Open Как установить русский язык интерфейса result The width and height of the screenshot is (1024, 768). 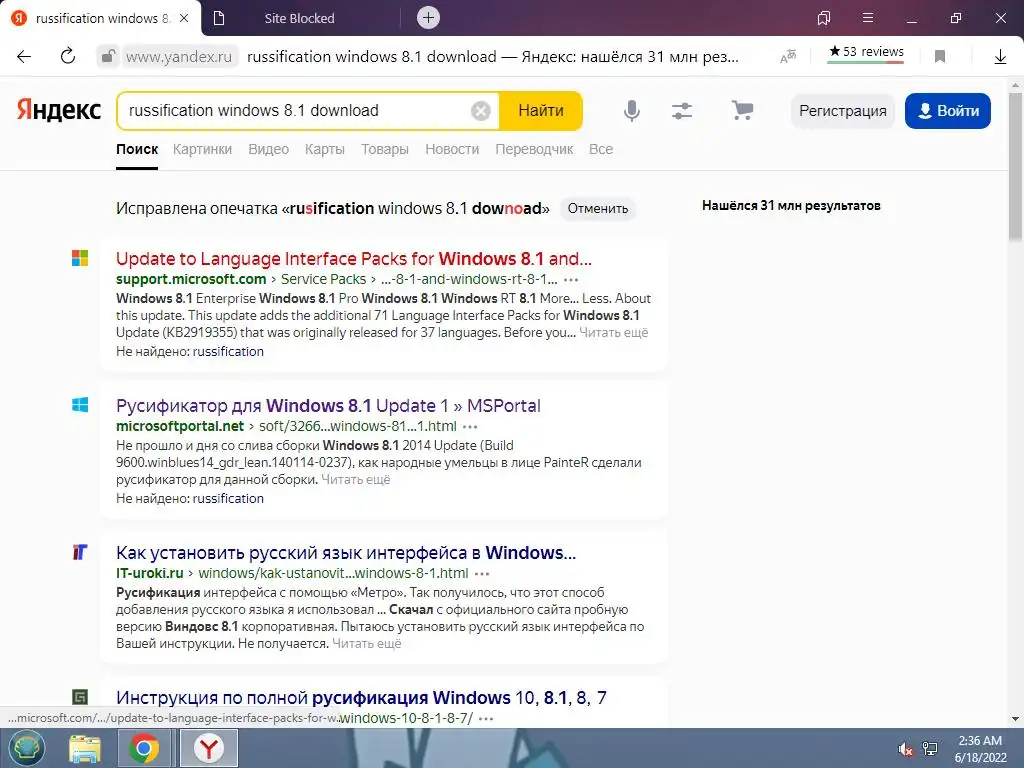(x=346, y=553)
